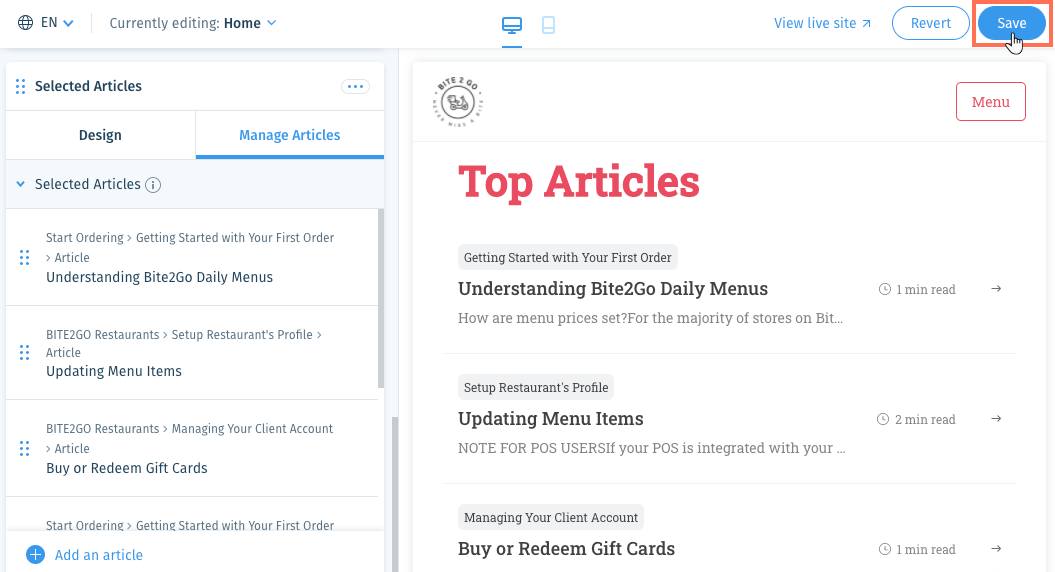Viewport: 1055px width, 572px height.
Task: Click arrow icon for Buy or Redeem Gift Cards
Action: click(996, 548)
